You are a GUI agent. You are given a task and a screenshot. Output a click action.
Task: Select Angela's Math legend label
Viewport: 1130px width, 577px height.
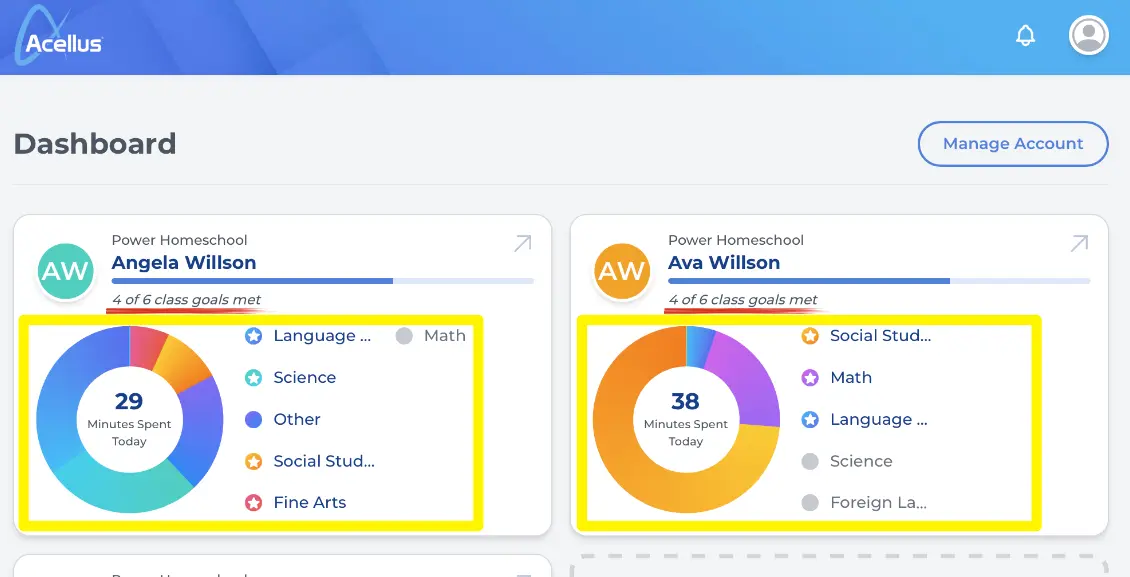445,336
